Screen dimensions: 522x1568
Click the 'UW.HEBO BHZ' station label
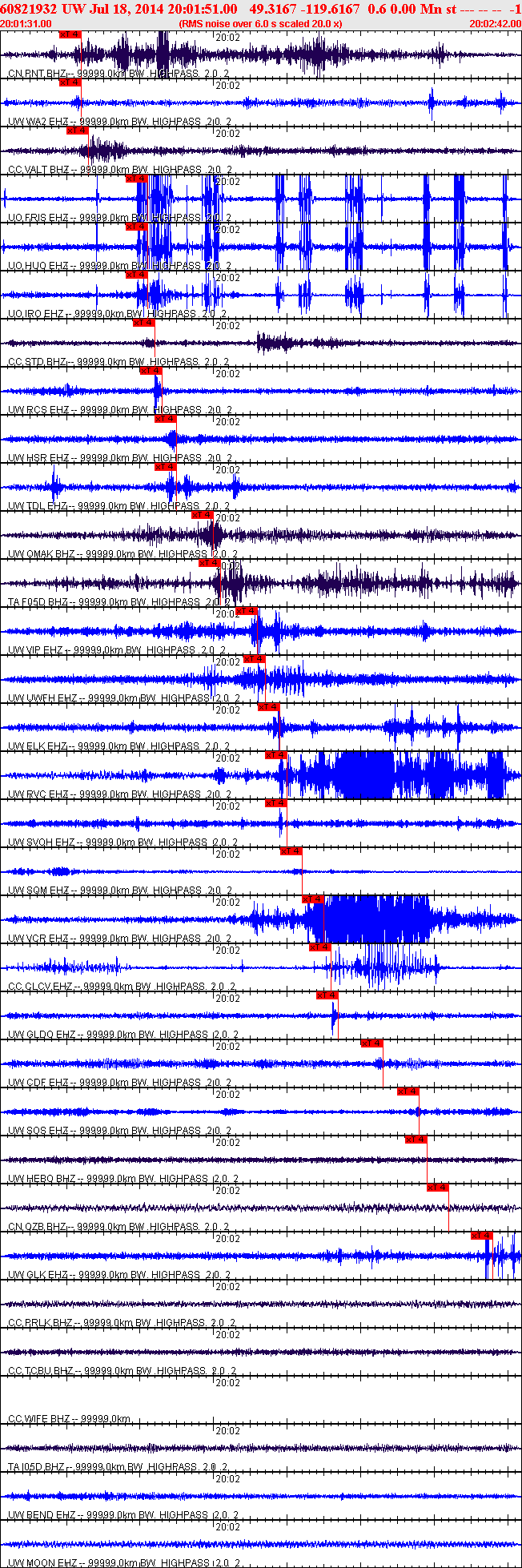pos(42,1179)
